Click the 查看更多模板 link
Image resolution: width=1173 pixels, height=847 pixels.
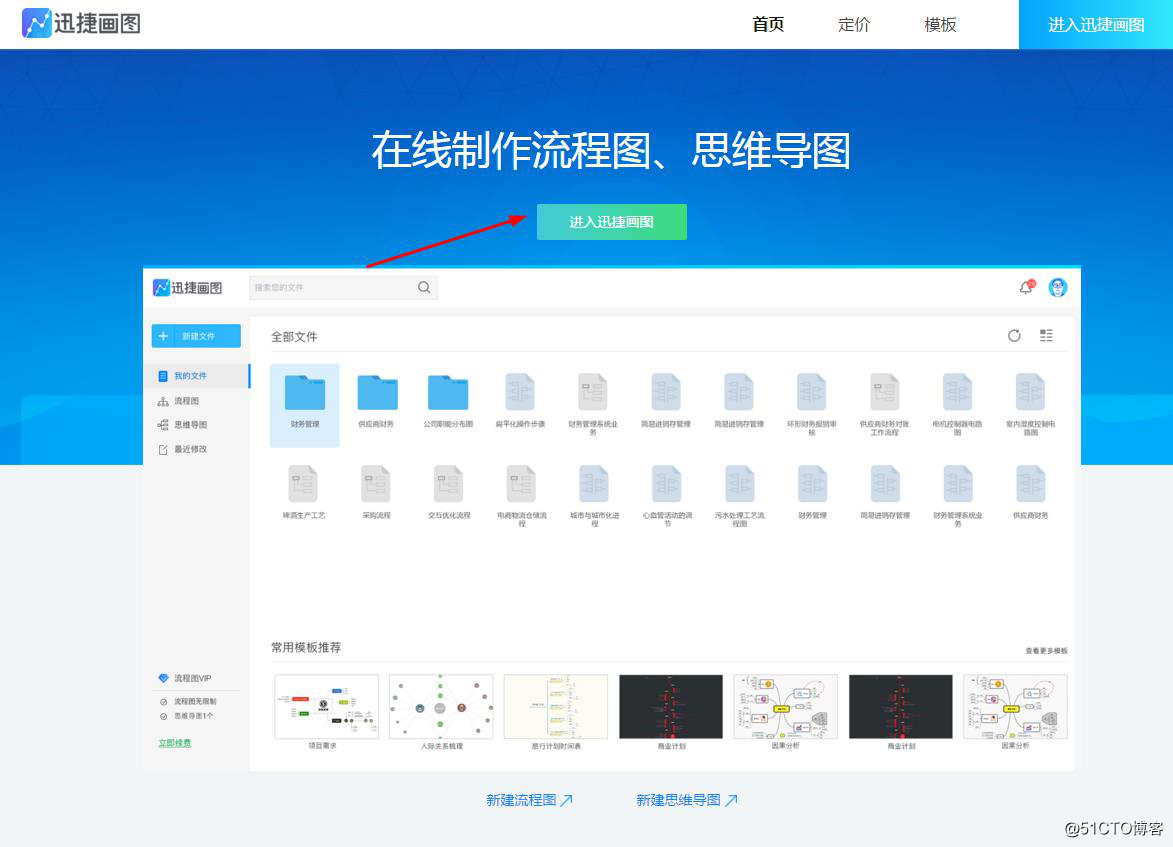click(x=1047, y=651)
